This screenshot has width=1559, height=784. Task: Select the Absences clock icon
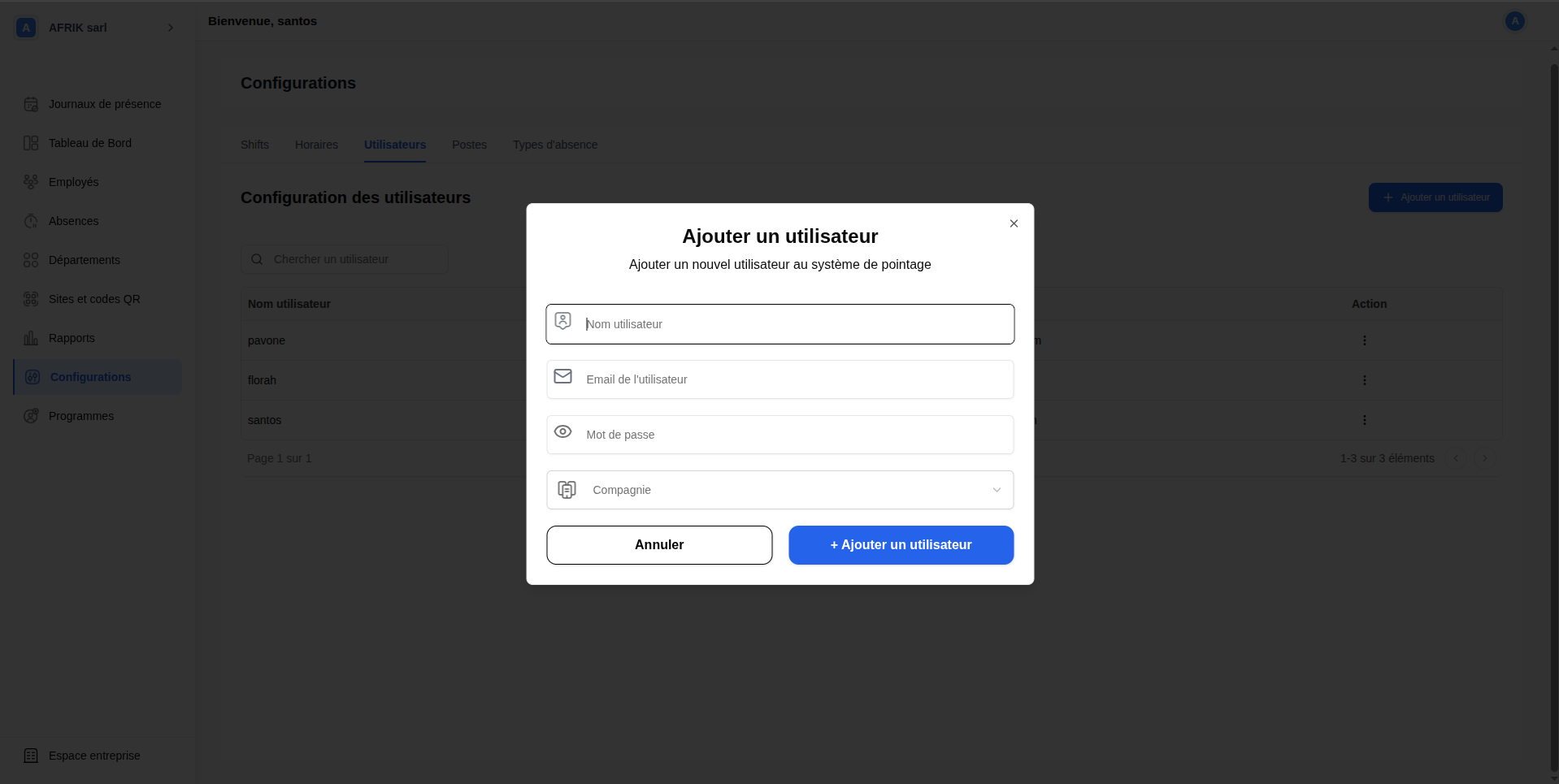pyautogui.click(x=30, y=221)
